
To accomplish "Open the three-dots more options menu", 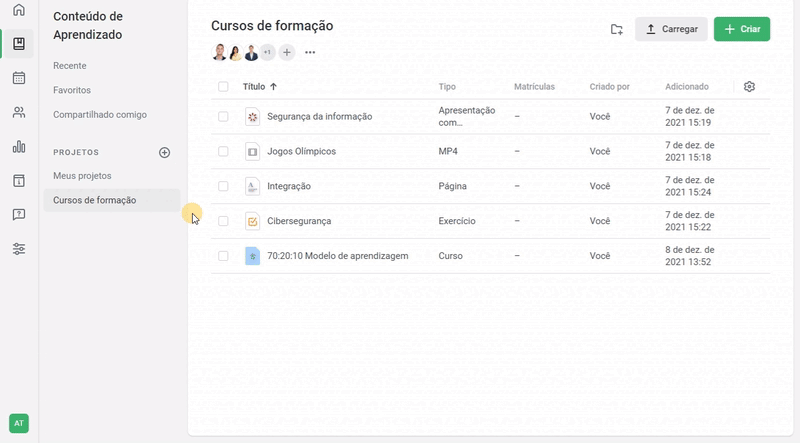I will tap(310, 53).
